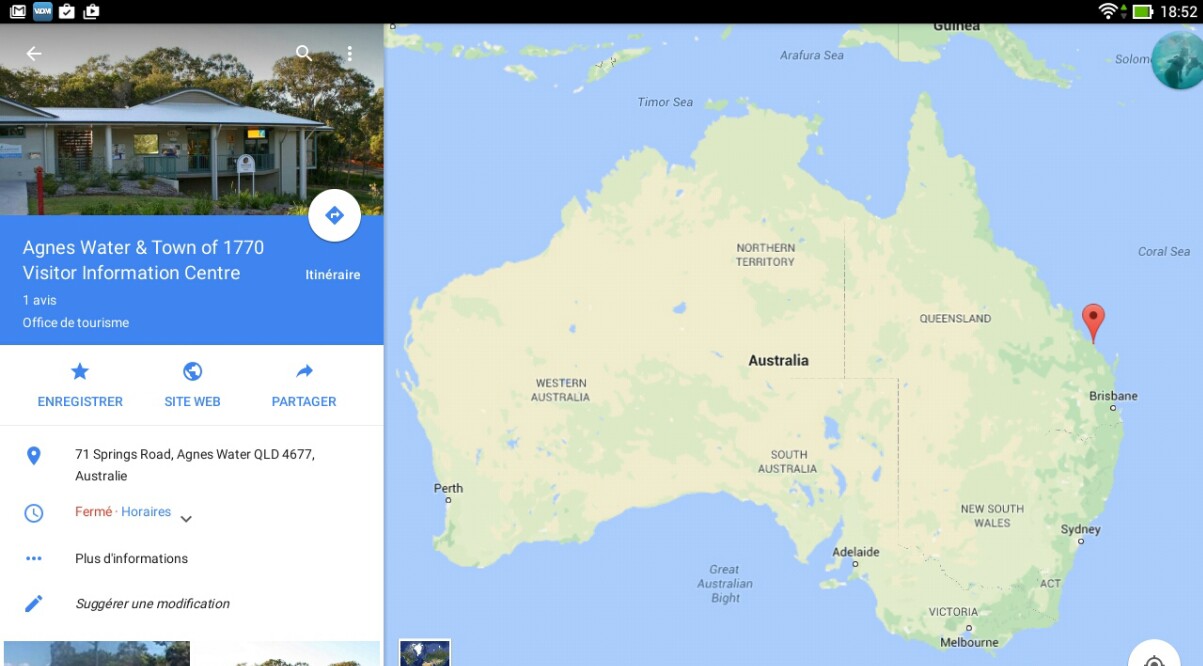1203x666 pixels.
Task: Toggle satellite layer thumbnail
Action: point(425,653)
